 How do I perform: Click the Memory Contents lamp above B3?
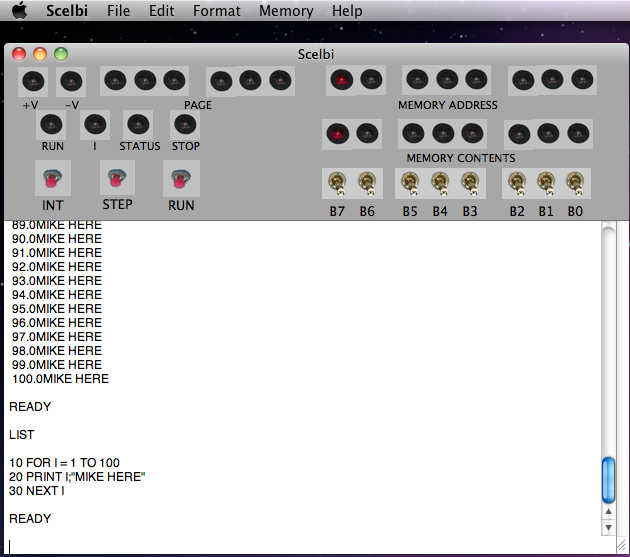tap(472, 134)
